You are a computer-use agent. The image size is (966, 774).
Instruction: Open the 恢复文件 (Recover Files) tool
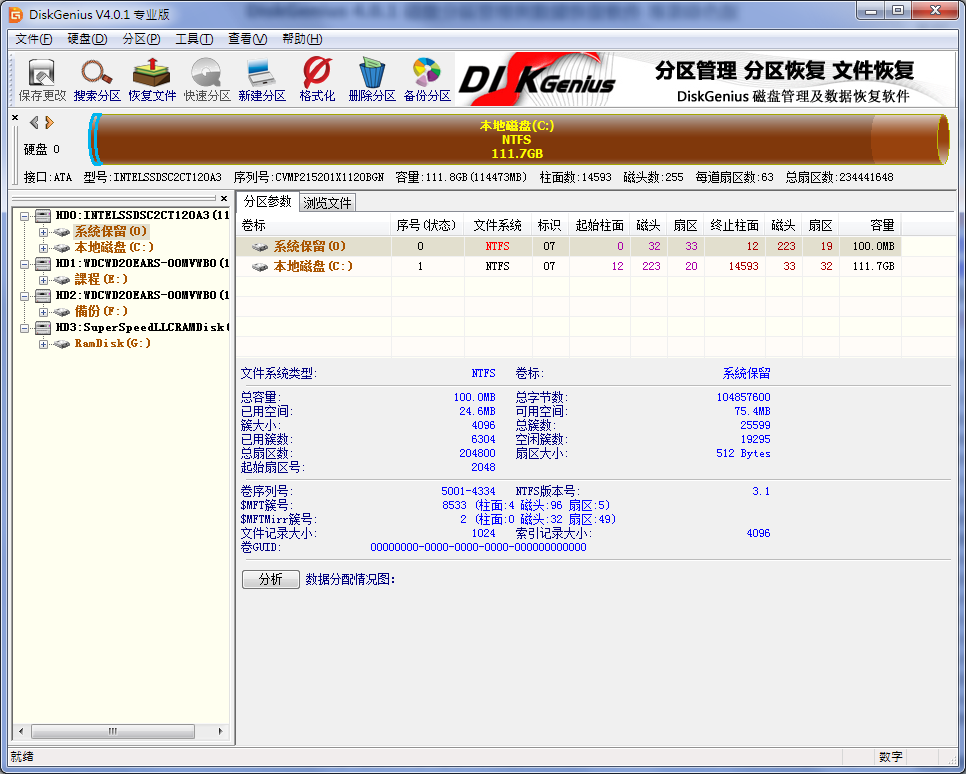152,79
